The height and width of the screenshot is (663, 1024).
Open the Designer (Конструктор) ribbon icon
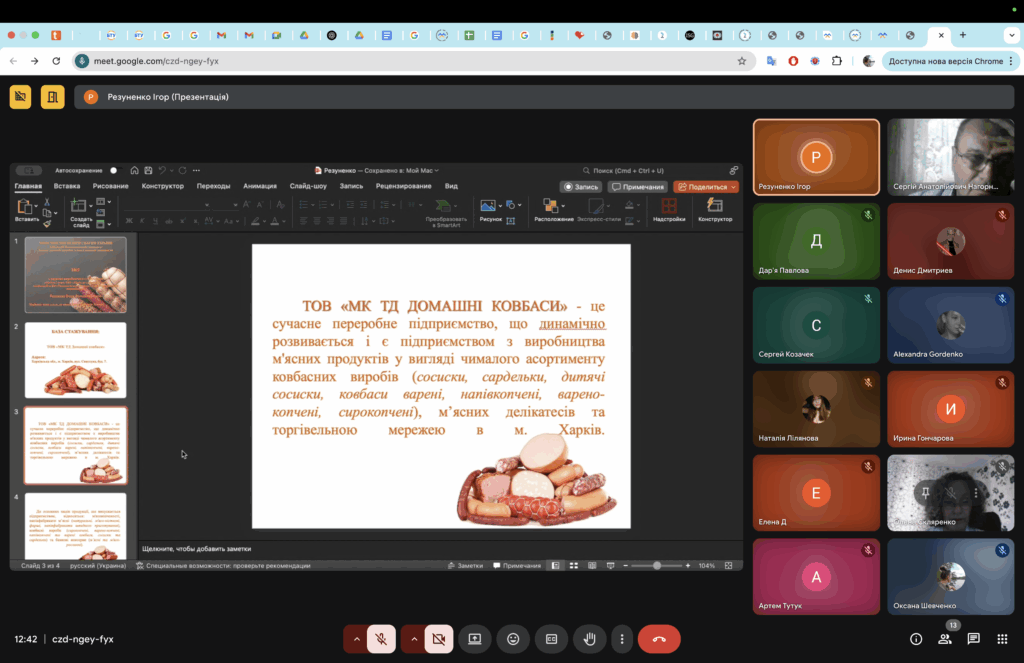pos(715,206)
